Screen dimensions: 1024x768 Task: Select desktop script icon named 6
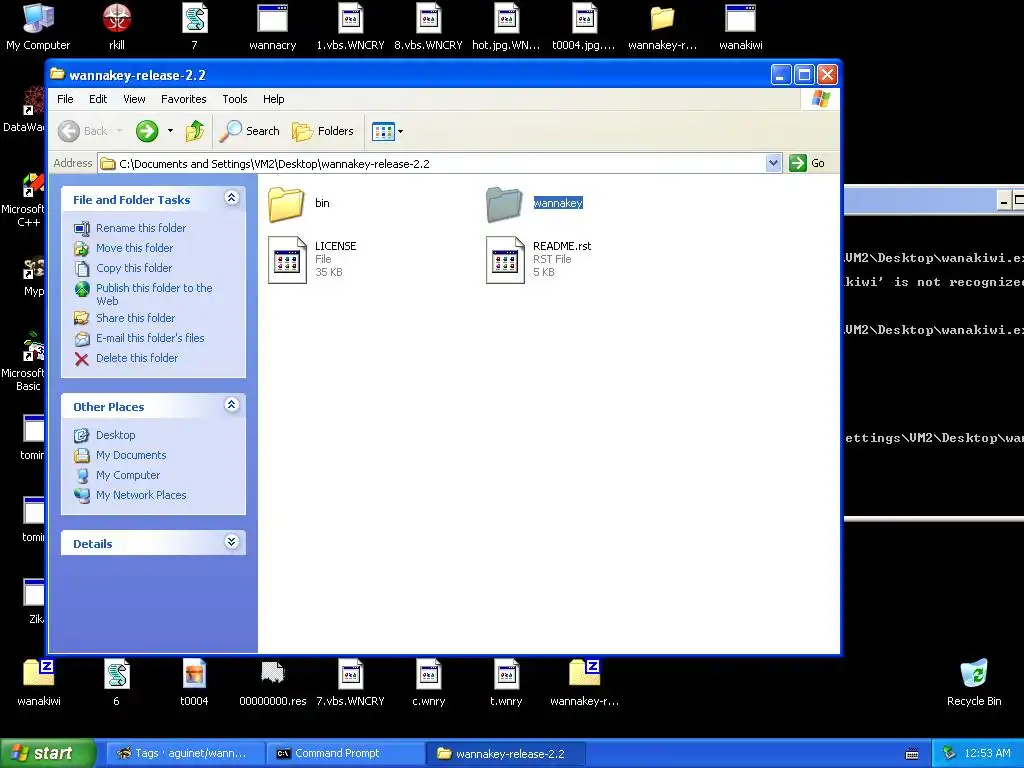(x=116, y=683)
